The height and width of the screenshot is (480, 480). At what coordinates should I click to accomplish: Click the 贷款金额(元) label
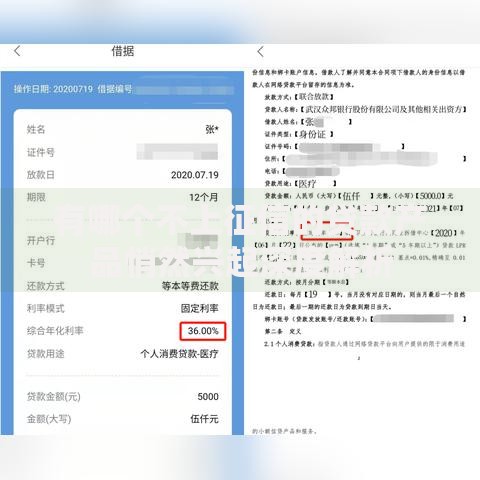click(54, 397)
